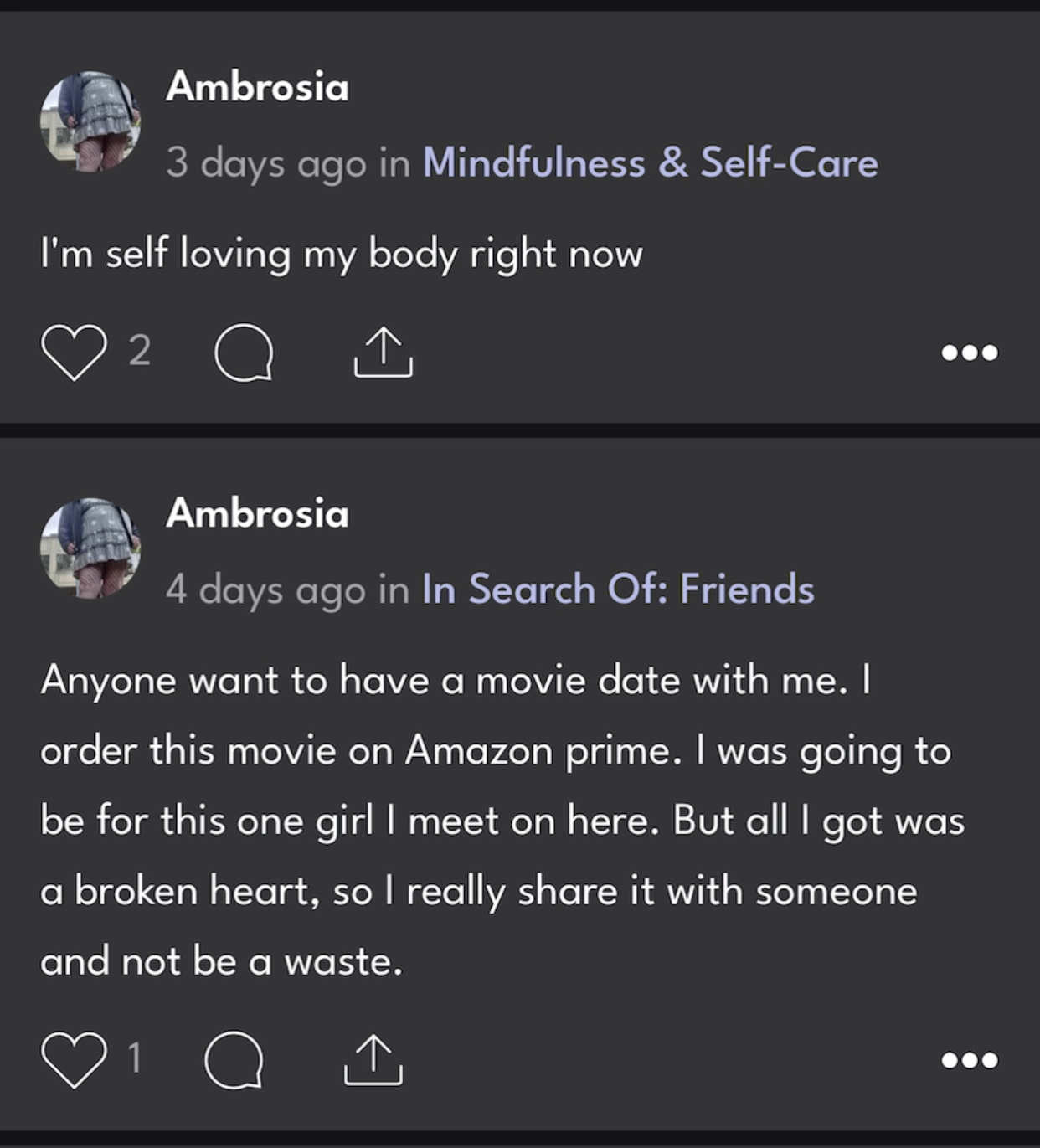Open the 'I'm self loving my body' post text
The height and width of the screenshot is (1148, 1040).
(x=342, y=254)
